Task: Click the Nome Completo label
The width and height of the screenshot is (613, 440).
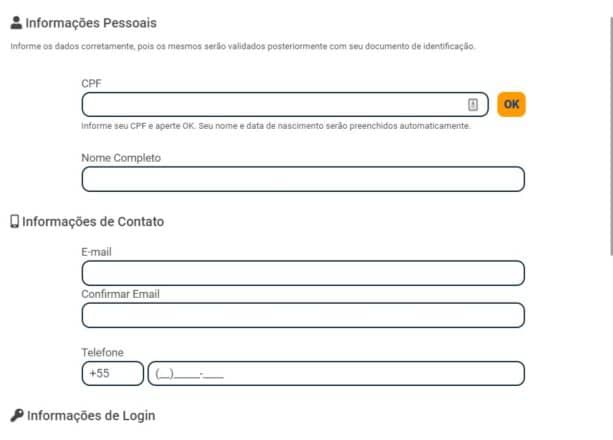Action: pos(121,157)
